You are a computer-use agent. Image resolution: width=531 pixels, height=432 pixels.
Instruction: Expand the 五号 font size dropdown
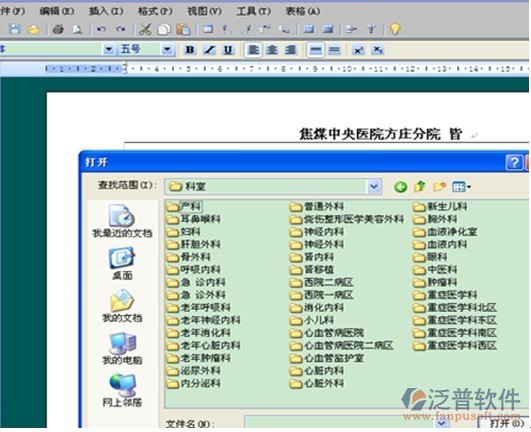[167, 50]
